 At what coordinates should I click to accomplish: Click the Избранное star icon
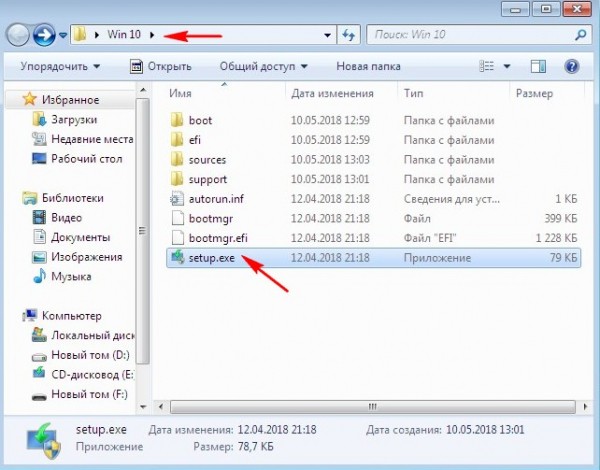coord(29,99)
